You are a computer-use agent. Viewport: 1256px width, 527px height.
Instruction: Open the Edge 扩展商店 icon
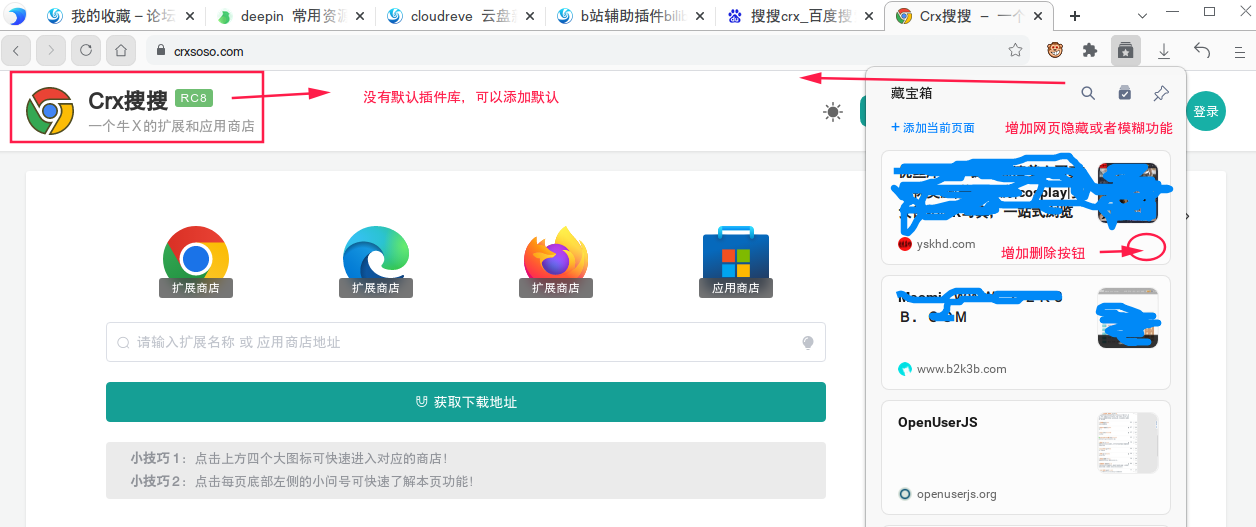[x=376, y=260]
